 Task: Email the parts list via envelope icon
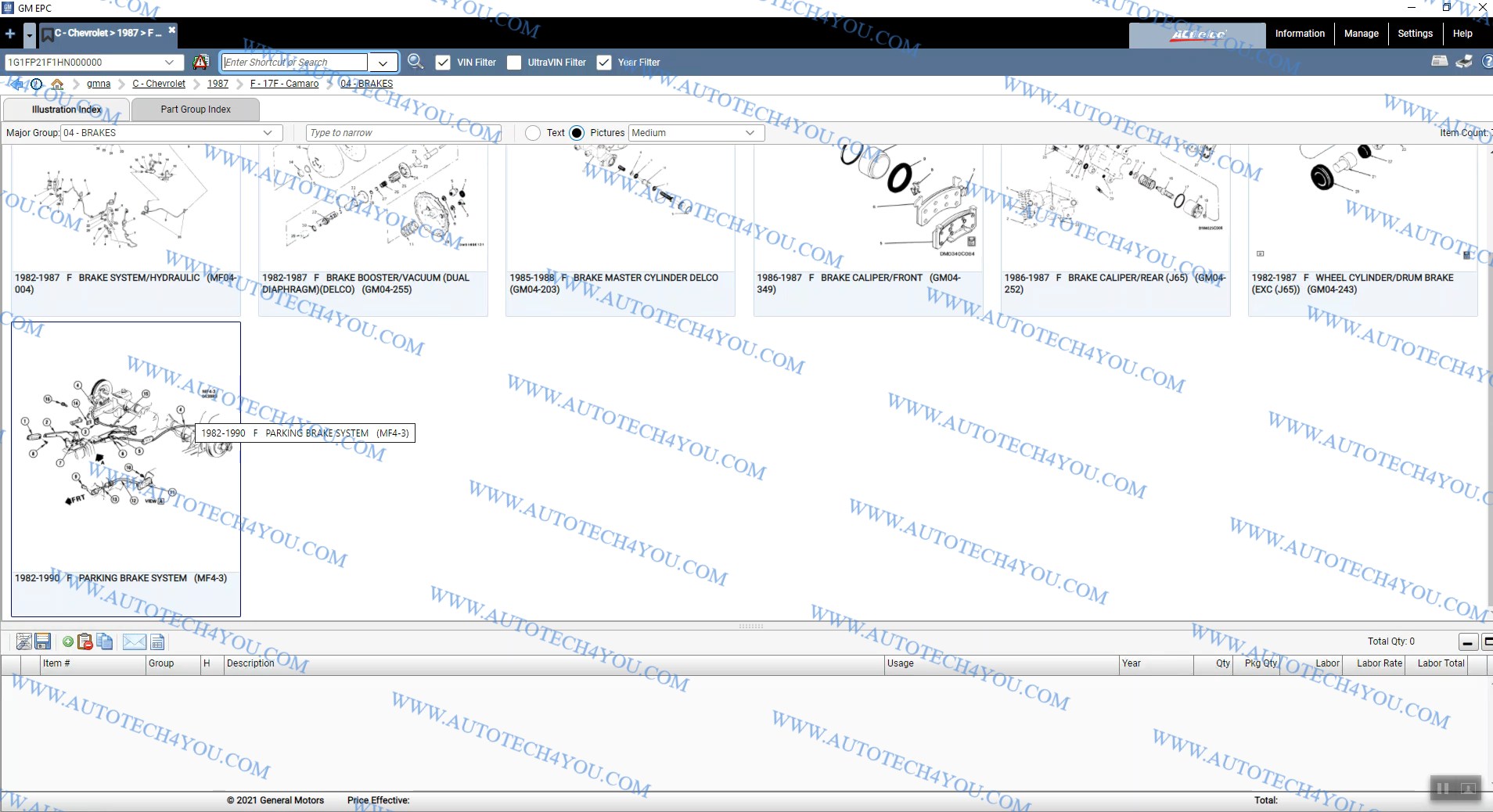pos(134,642)
